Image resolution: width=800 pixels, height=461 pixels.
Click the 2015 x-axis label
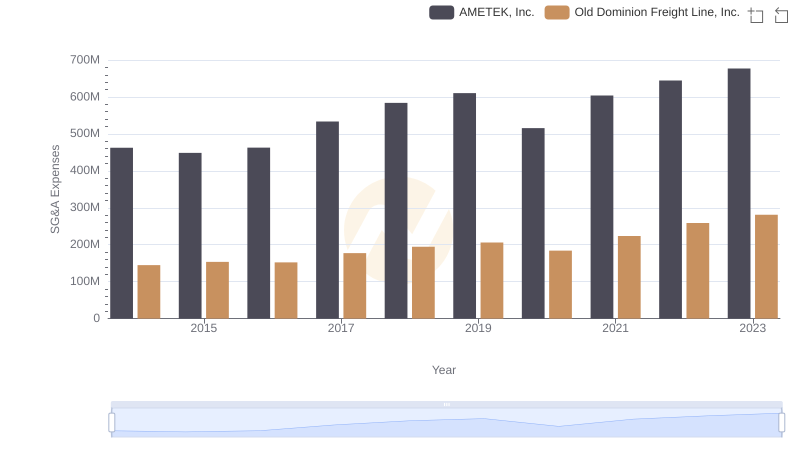click(204, 328)
